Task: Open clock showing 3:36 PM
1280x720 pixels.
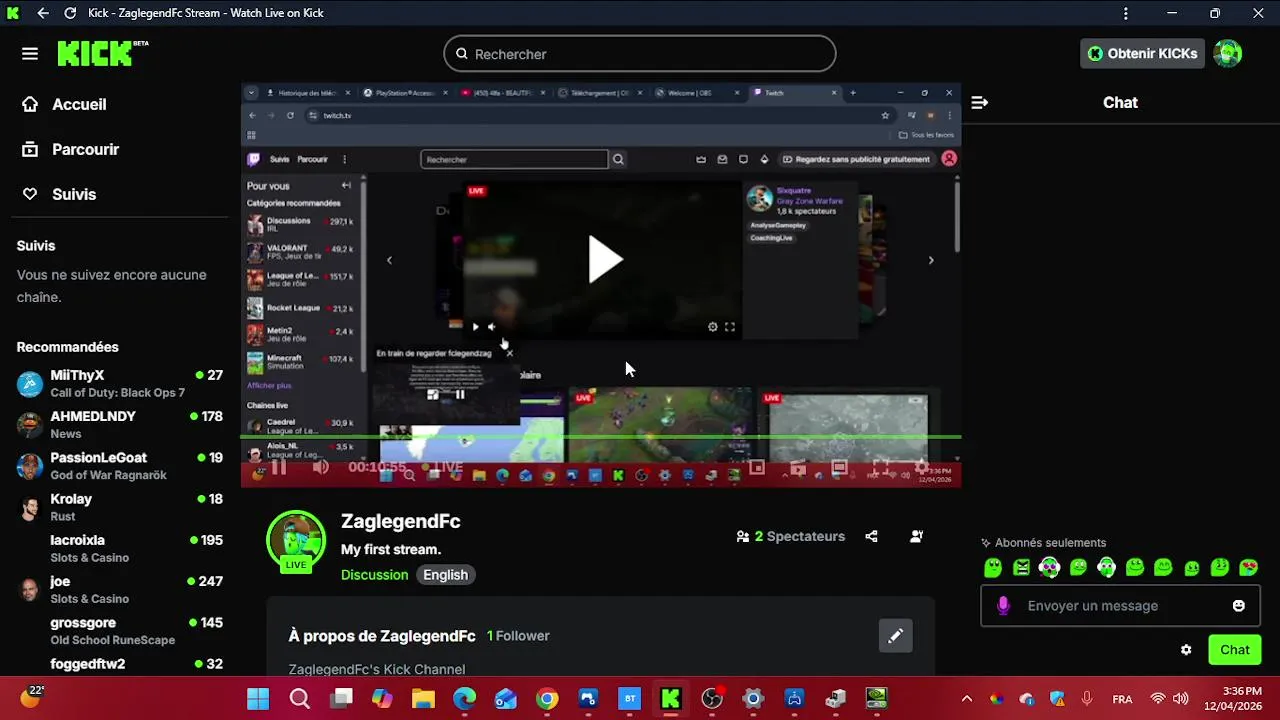Action: pyautogui.click(x=1241, y=698)
